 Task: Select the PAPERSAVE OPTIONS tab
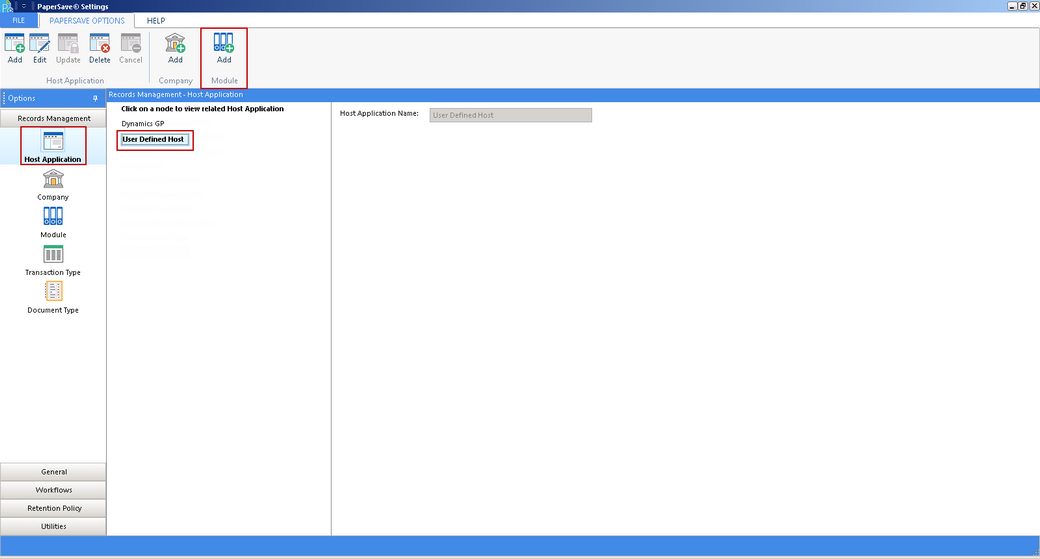pyautogui.click(x=87, y=20)
